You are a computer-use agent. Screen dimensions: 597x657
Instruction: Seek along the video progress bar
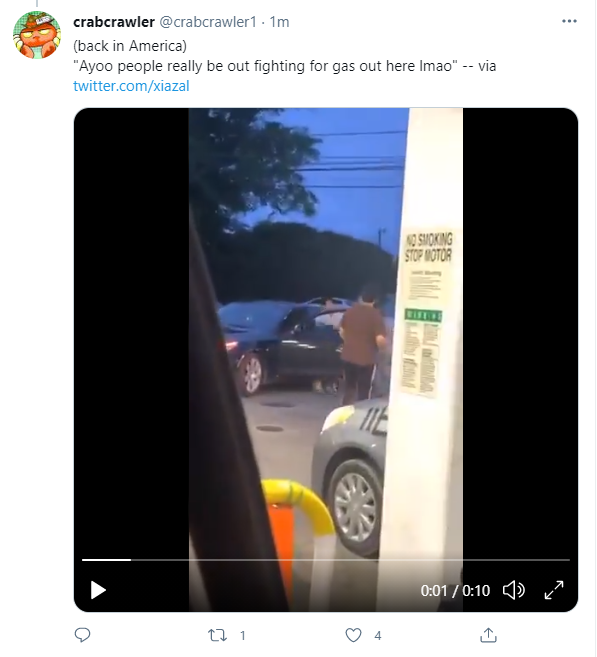[x=326, y=560]
